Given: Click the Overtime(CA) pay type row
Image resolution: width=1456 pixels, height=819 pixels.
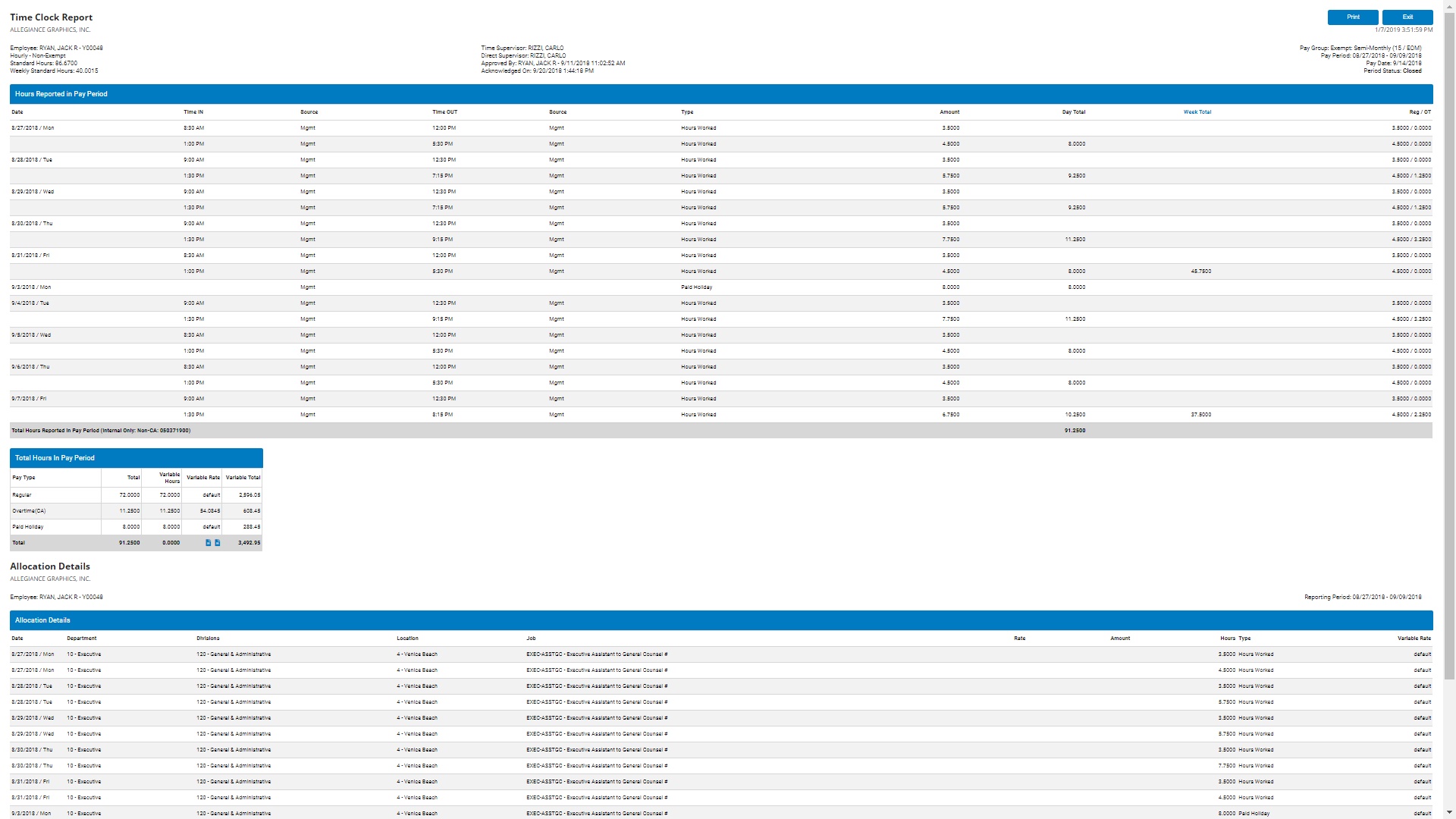Looking at the screenshot, I should [29, 511].
